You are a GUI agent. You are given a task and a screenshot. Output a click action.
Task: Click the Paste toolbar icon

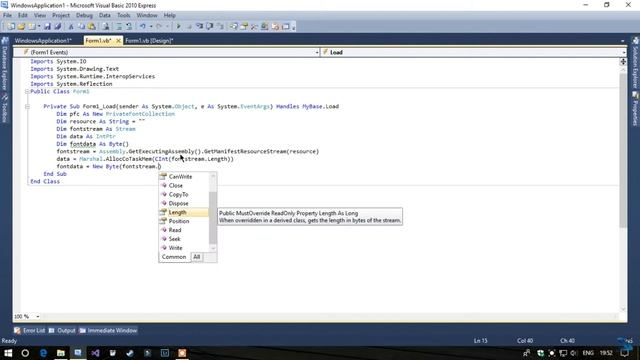pos(91,27)
